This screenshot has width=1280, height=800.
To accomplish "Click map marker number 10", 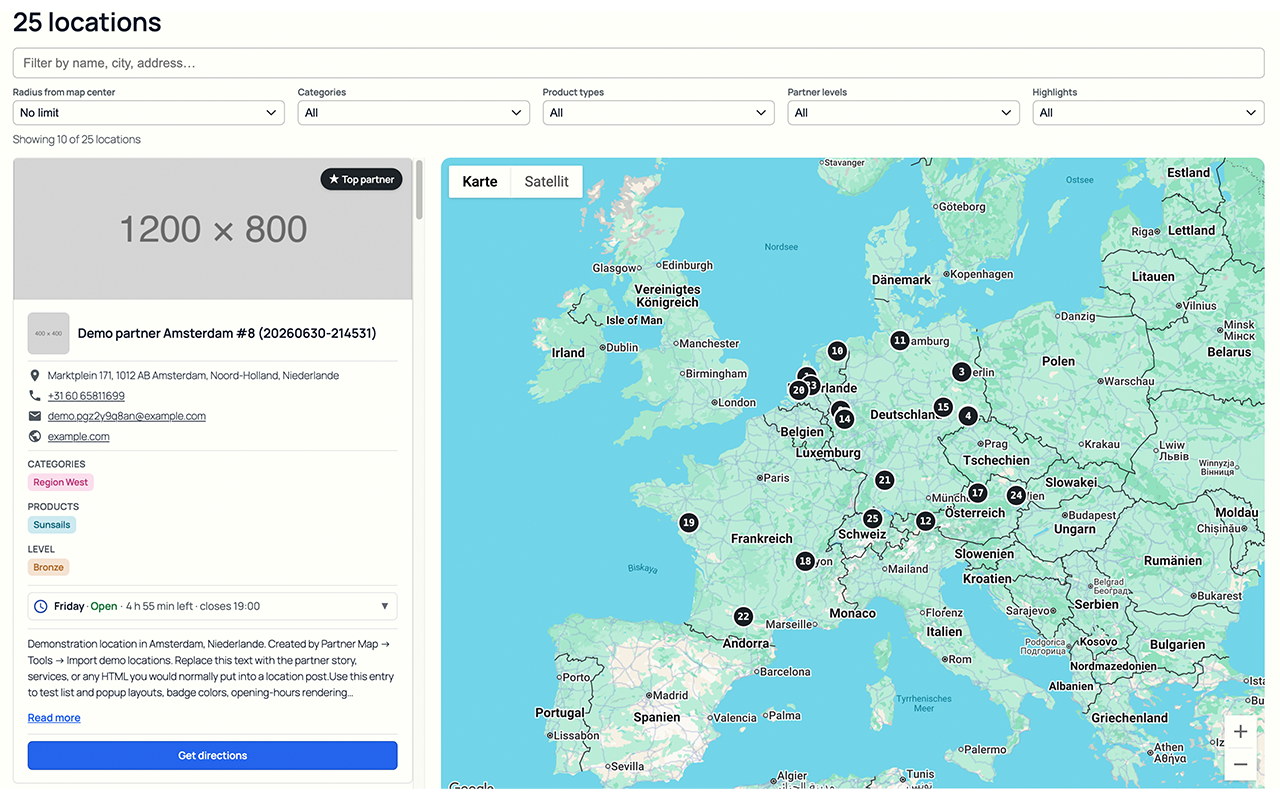I will tap(837, 351).
